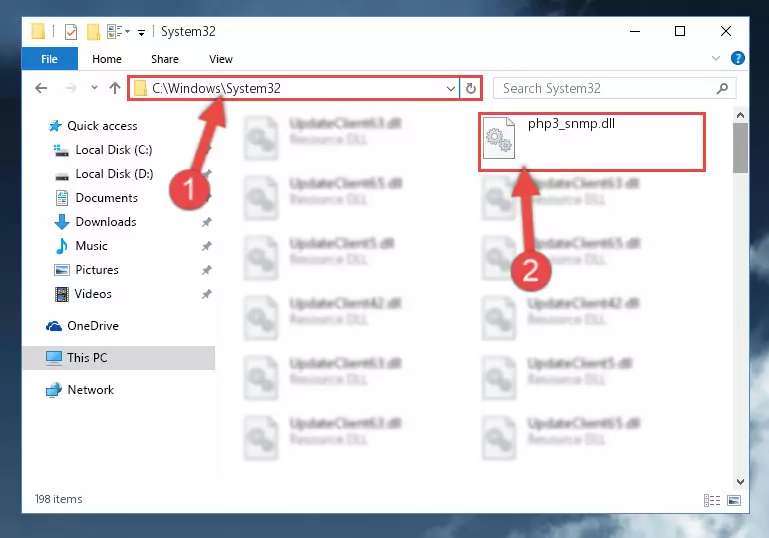The height and width of the screenshot is (538, 769).
Task: Open the Recent locations dropdown
Action: 94,88
